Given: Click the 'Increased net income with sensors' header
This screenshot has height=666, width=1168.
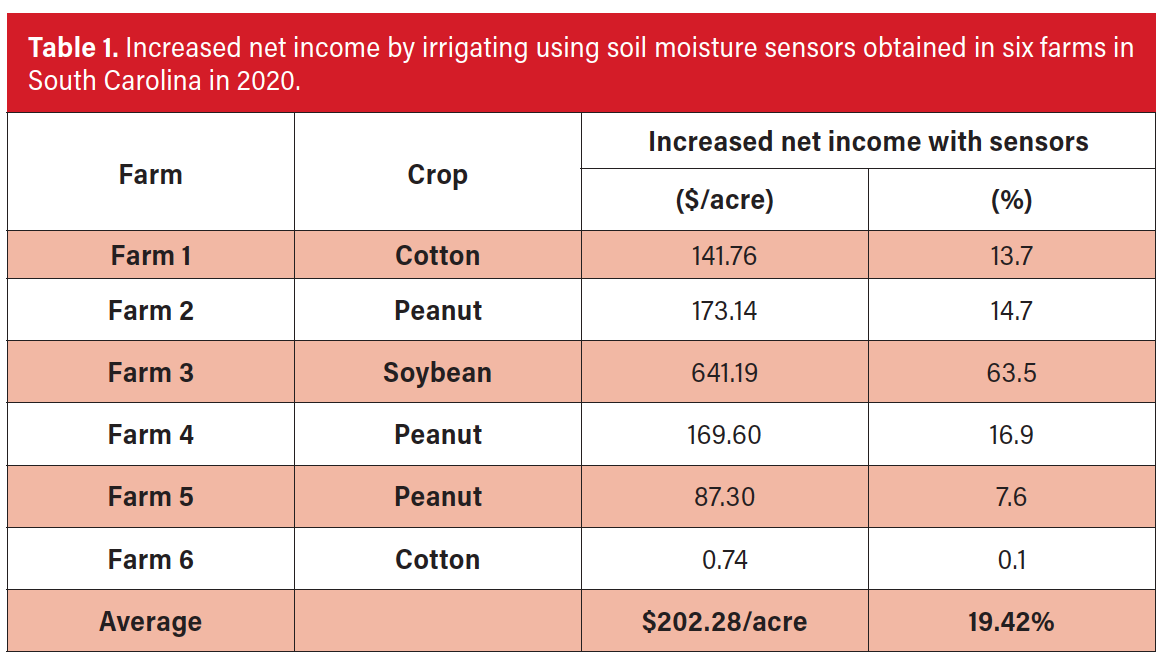Looking at the screenshot, I should (868, 142).
